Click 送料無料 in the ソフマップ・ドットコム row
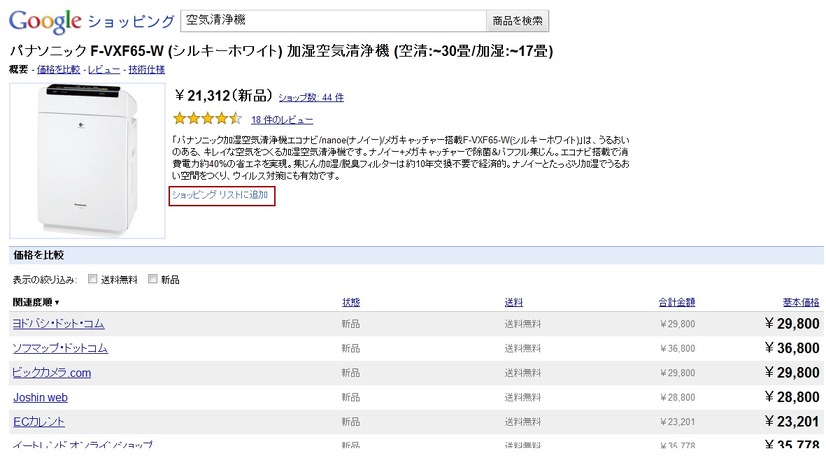 523,348
